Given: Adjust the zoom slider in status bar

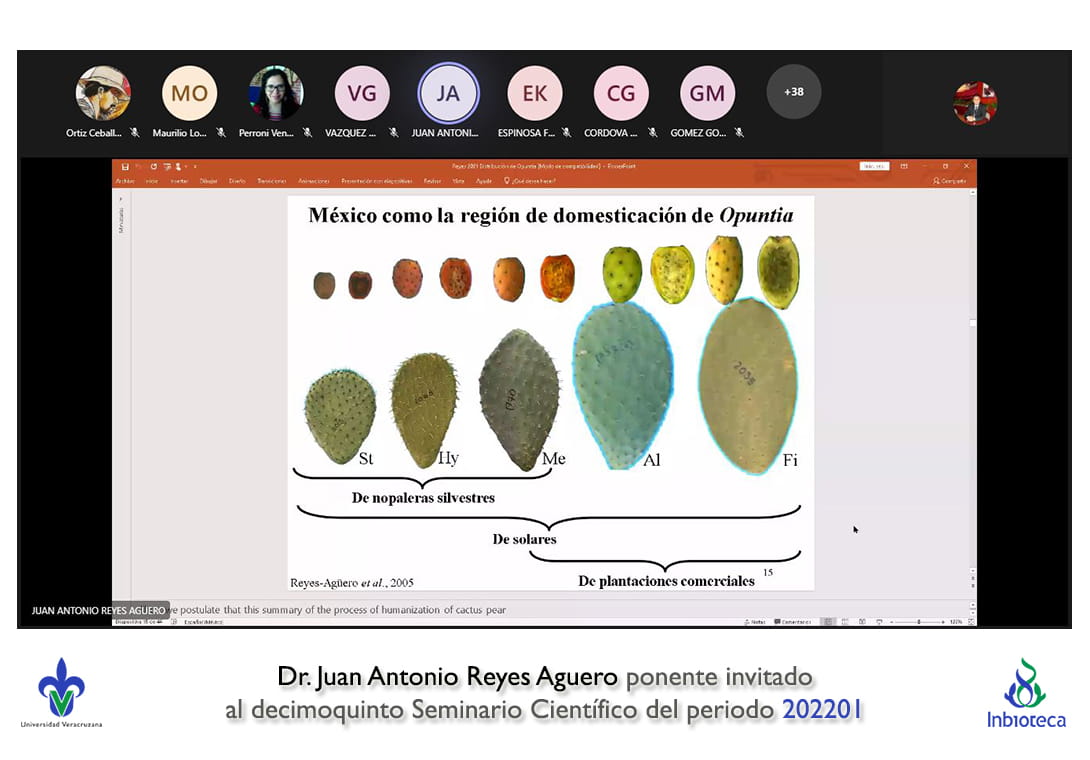Looking at the screenshot, I should coord(918,622).
